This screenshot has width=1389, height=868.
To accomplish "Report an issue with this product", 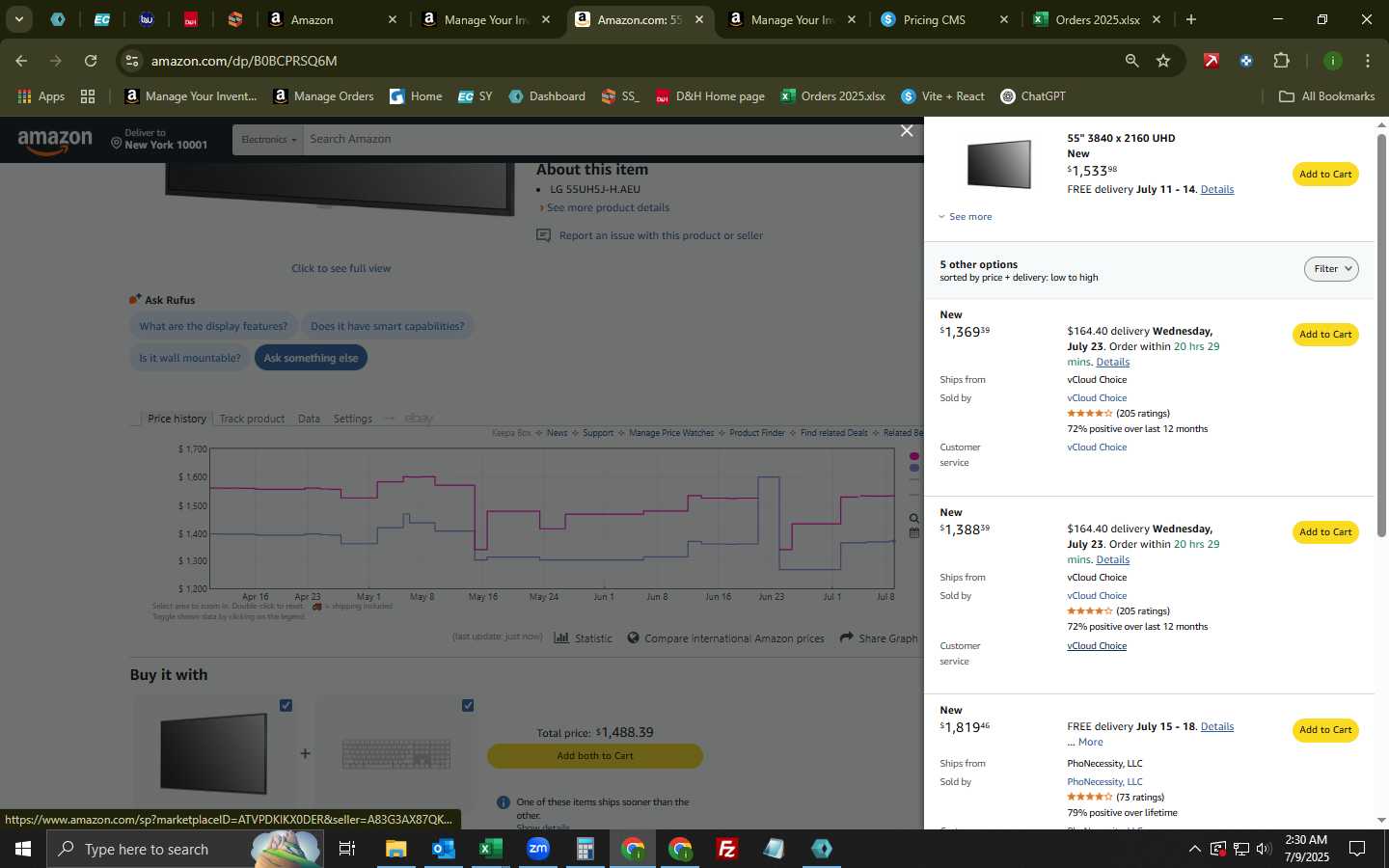I will pos(661,236).
